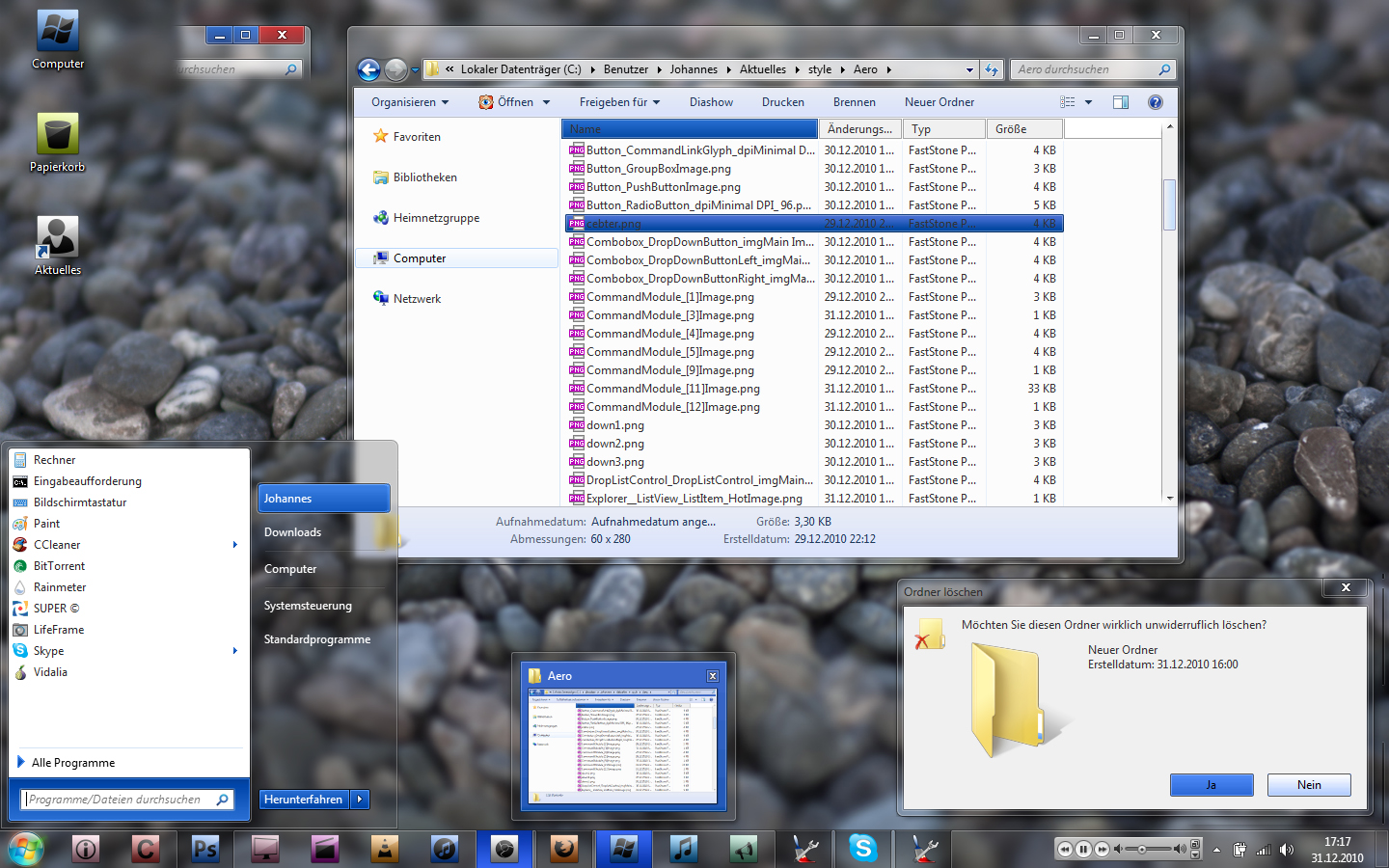Click the megaphone icon in taskbar
This screenshot has height=868, width=1389.
click(744, 849)
